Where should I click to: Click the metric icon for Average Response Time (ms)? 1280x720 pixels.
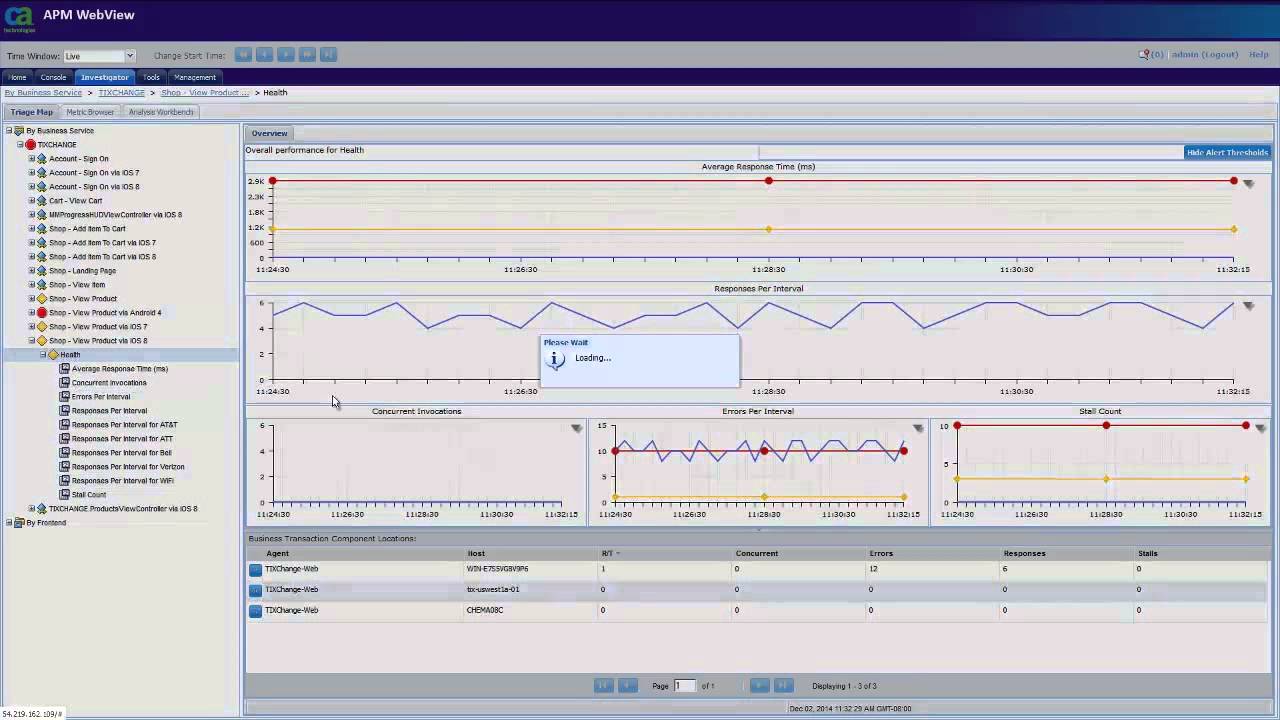pos(65,369)
